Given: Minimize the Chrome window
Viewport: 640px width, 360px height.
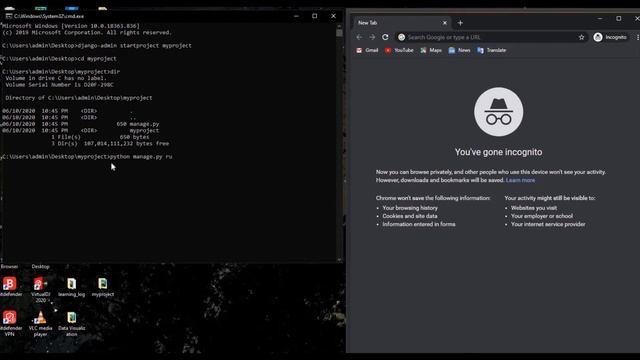Looking at the screenshot, I should (600, 18).
